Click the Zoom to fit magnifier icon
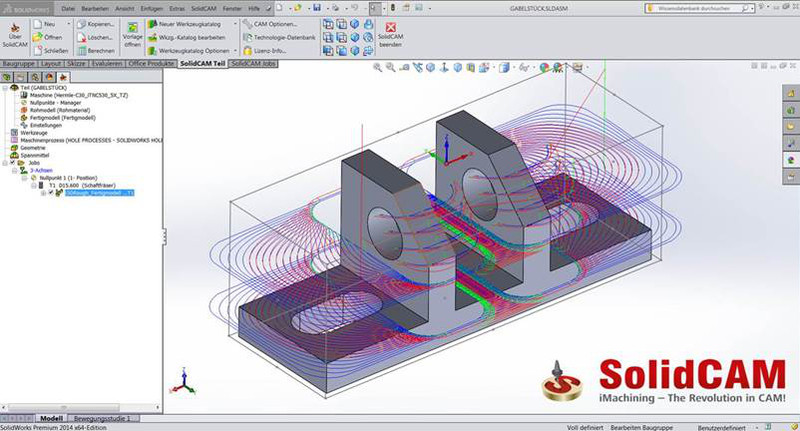 [378, 67]
